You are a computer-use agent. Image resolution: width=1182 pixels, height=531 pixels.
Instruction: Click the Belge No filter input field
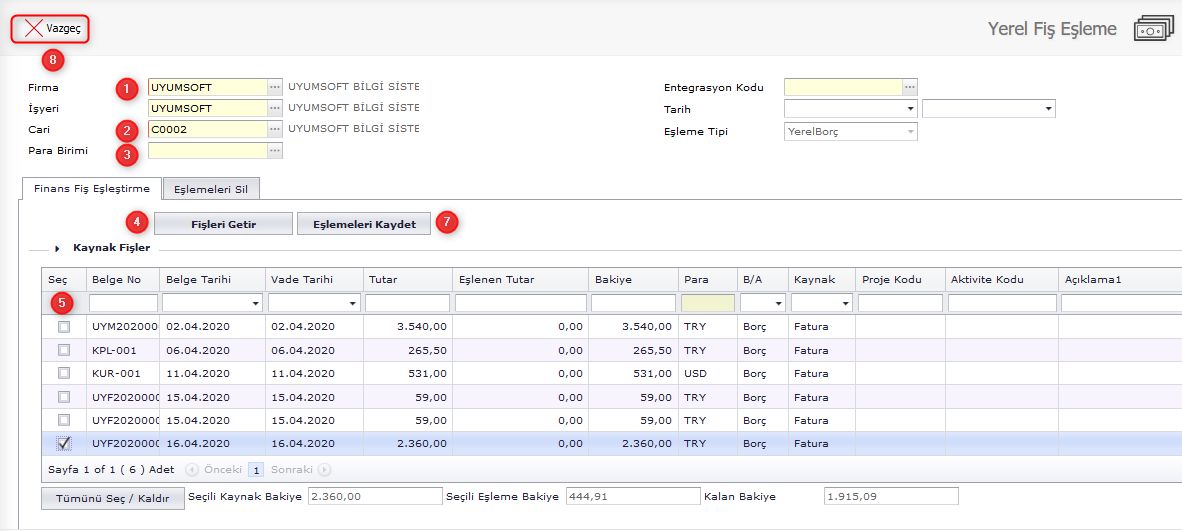[123, 303]
